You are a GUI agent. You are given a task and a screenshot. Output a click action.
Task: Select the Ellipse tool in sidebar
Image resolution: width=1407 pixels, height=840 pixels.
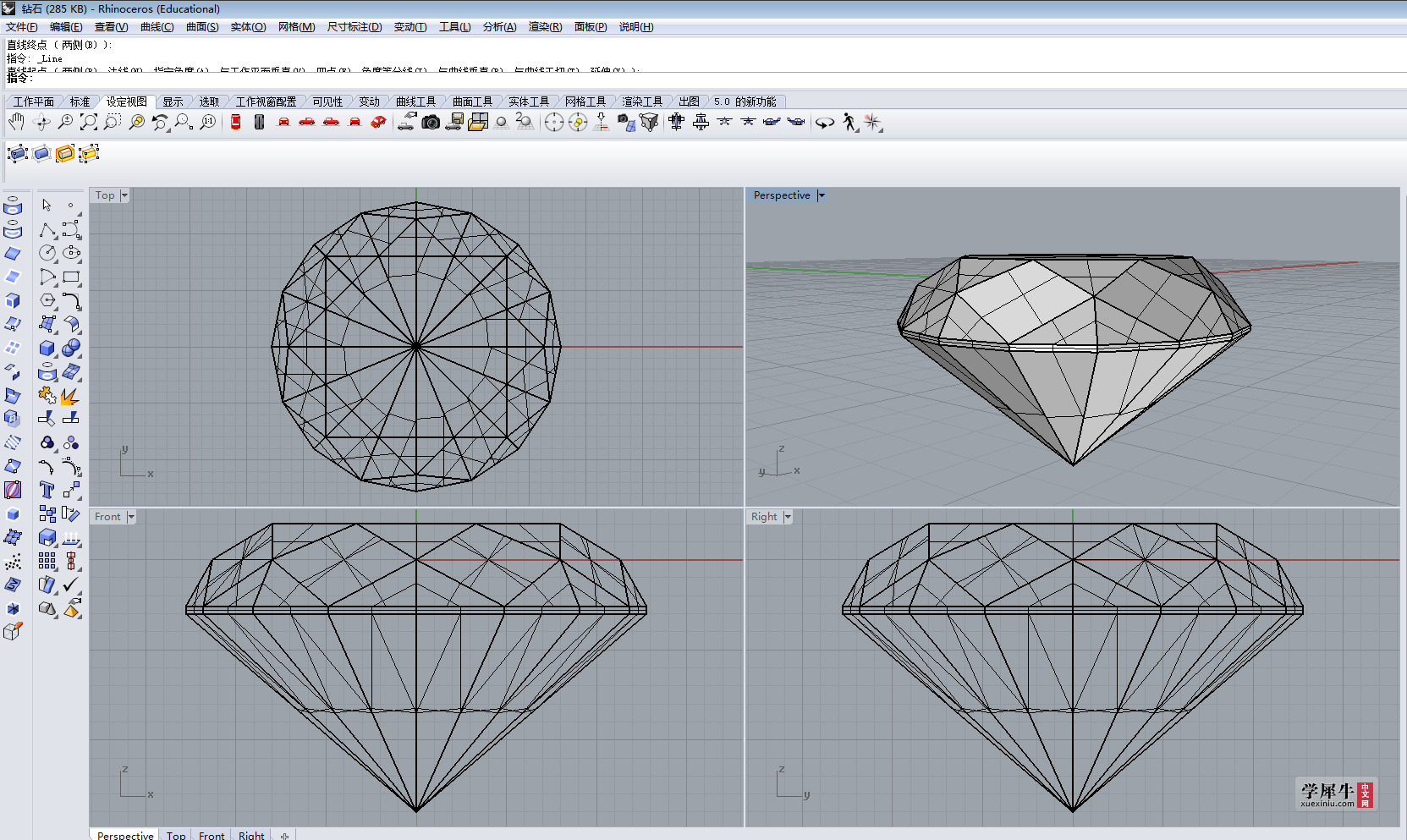coord(72,253)
